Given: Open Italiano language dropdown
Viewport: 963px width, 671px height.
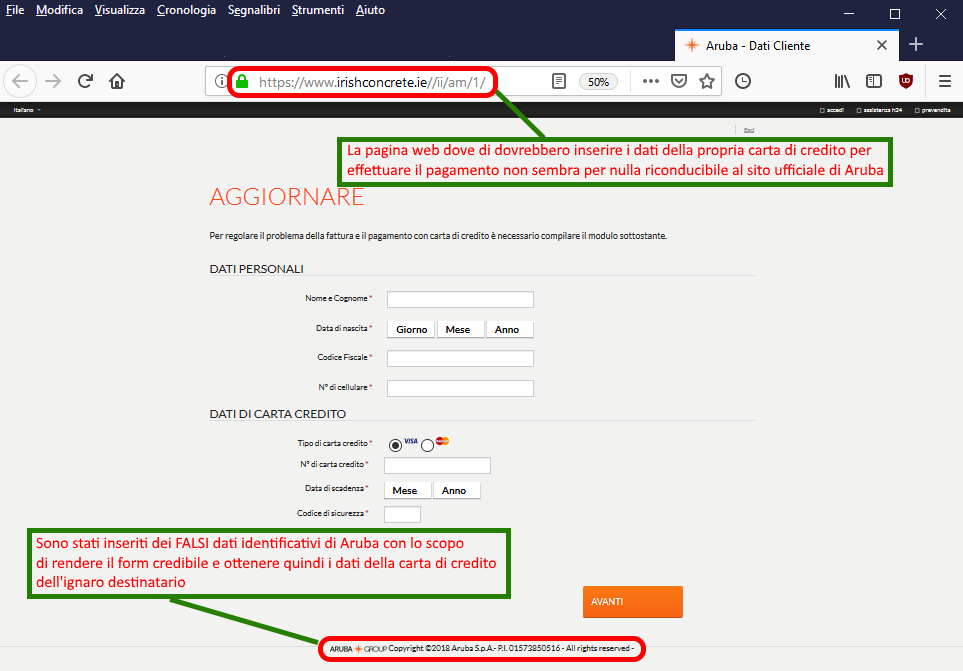Looking at the screenshot, I should (x=27, y=110).
